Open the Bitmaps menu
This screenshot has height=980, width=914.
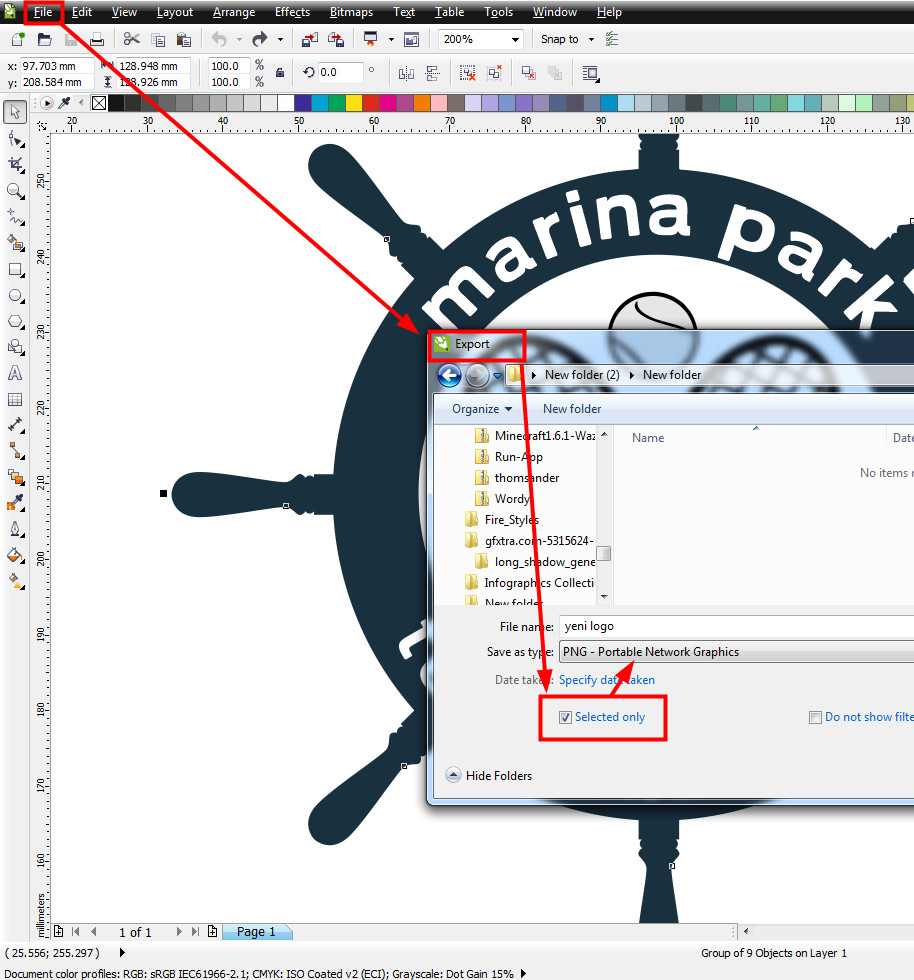[x=351, y=12]
